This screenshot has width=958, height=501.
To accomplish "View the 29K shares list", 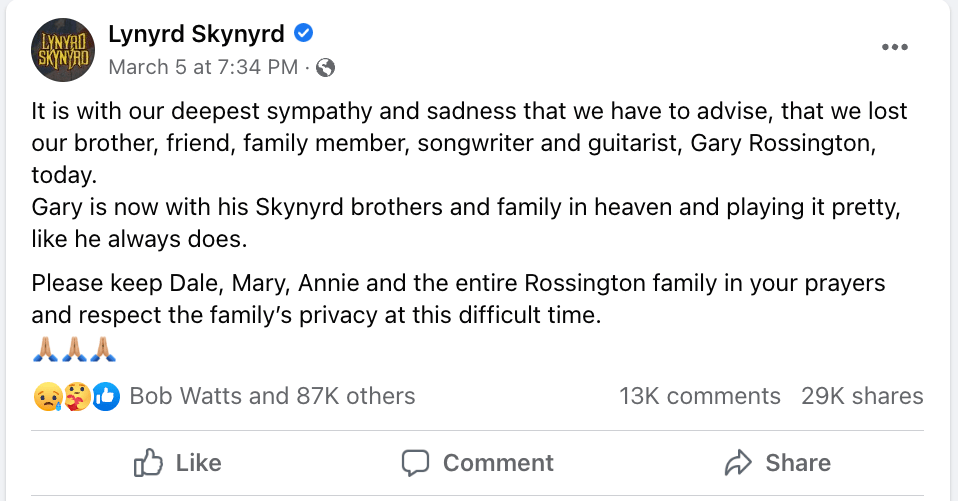I will click(862, 396).
